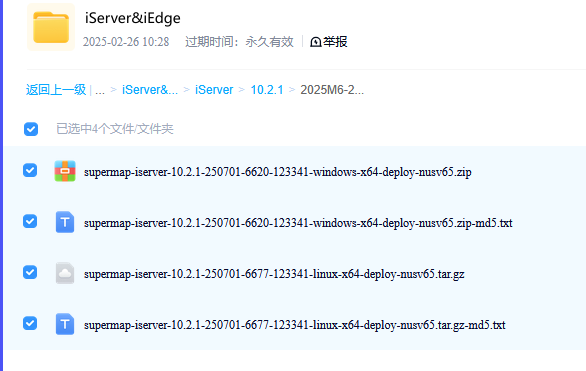Click the text file icon for linux tar.gz-md5.txt
The width and height of the screenshot is (586, 371).
pyautogui.click(x=65, y=324)
